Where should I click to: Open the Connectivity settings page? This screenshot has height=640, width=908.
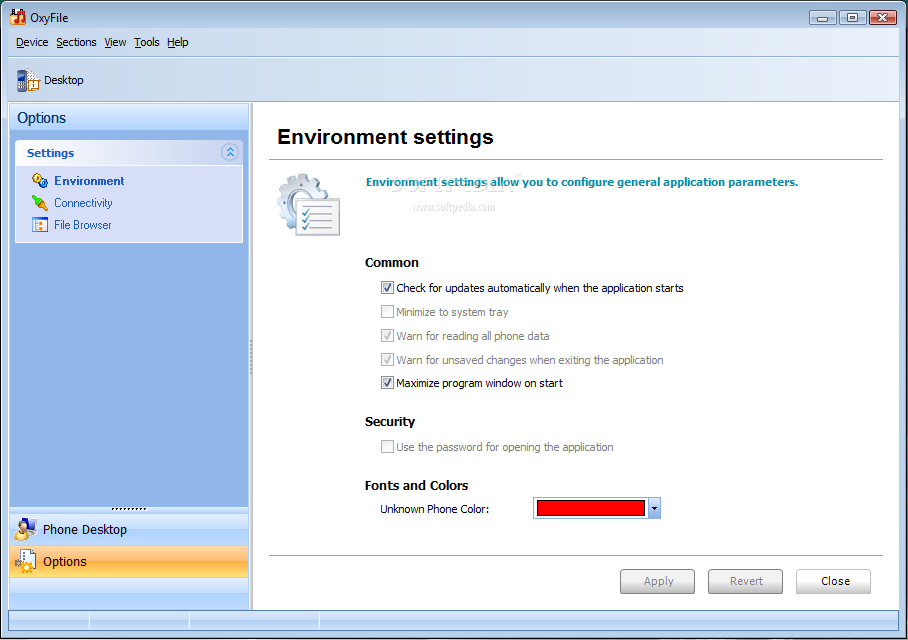(x=83, y=203)
